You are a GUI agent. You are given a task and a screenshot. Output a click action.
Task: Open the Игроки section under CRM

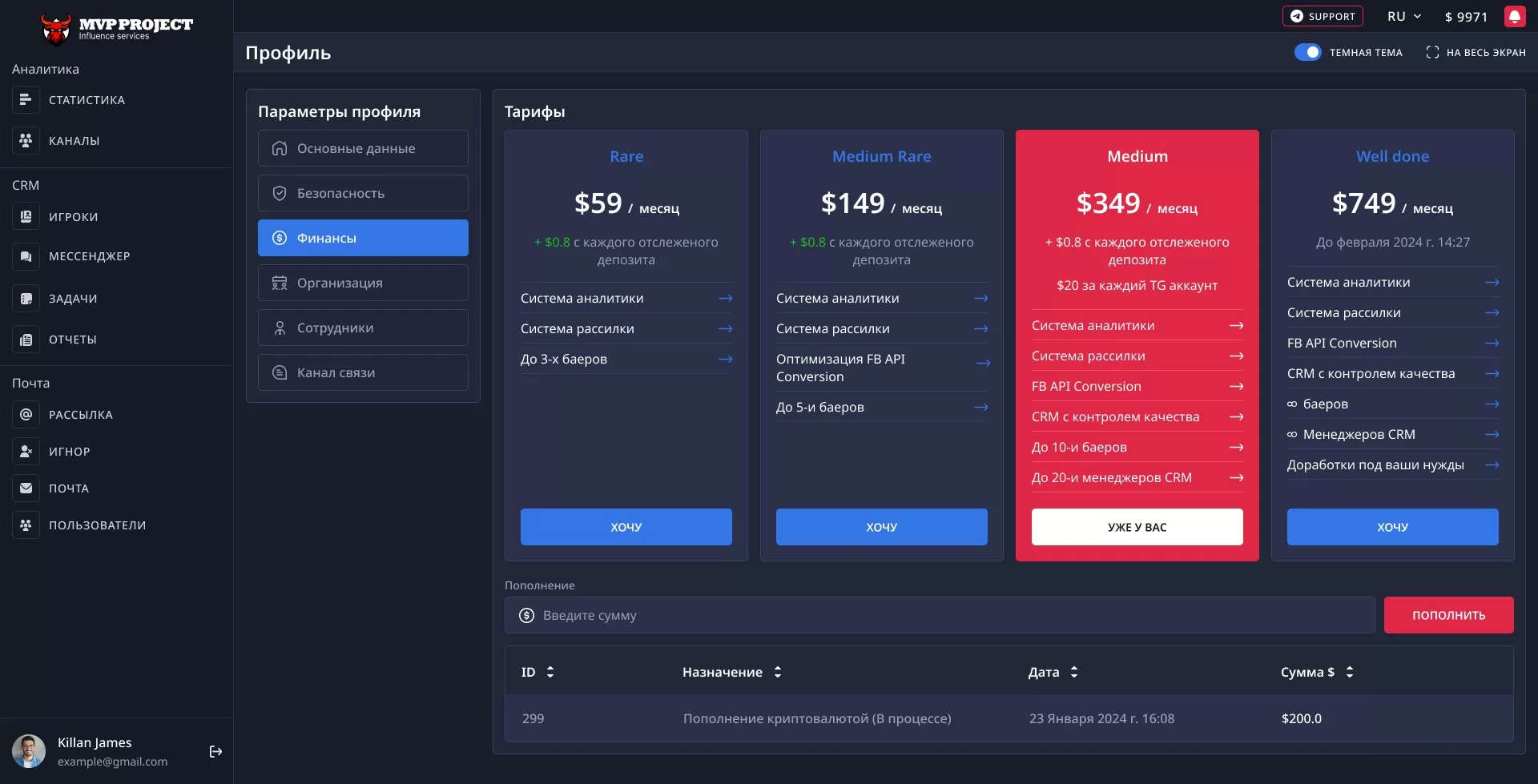click(26, 216)
